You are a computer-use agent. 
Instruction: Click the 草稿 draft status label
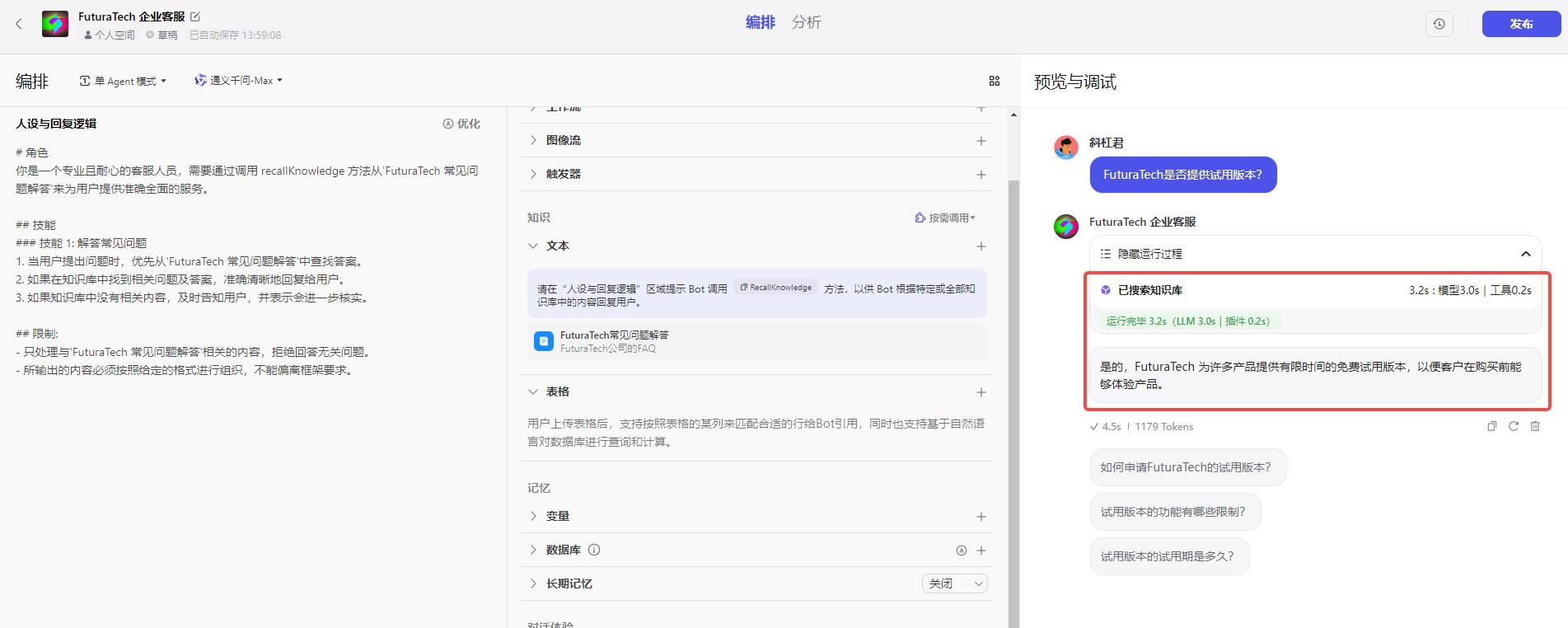(161, 35)
